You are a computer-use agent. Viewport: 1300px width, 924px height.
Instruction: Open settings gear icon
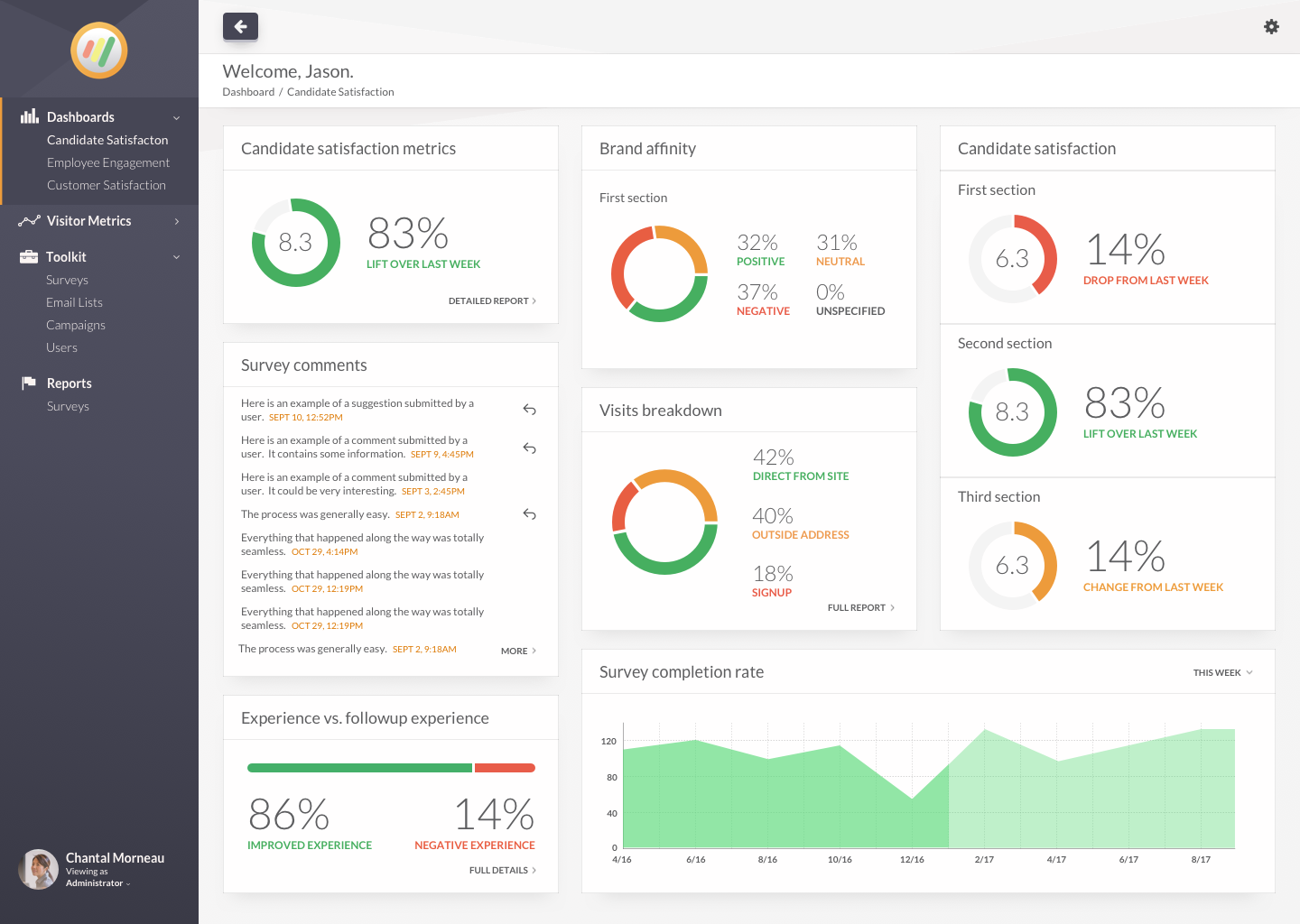click(1271, 27)
